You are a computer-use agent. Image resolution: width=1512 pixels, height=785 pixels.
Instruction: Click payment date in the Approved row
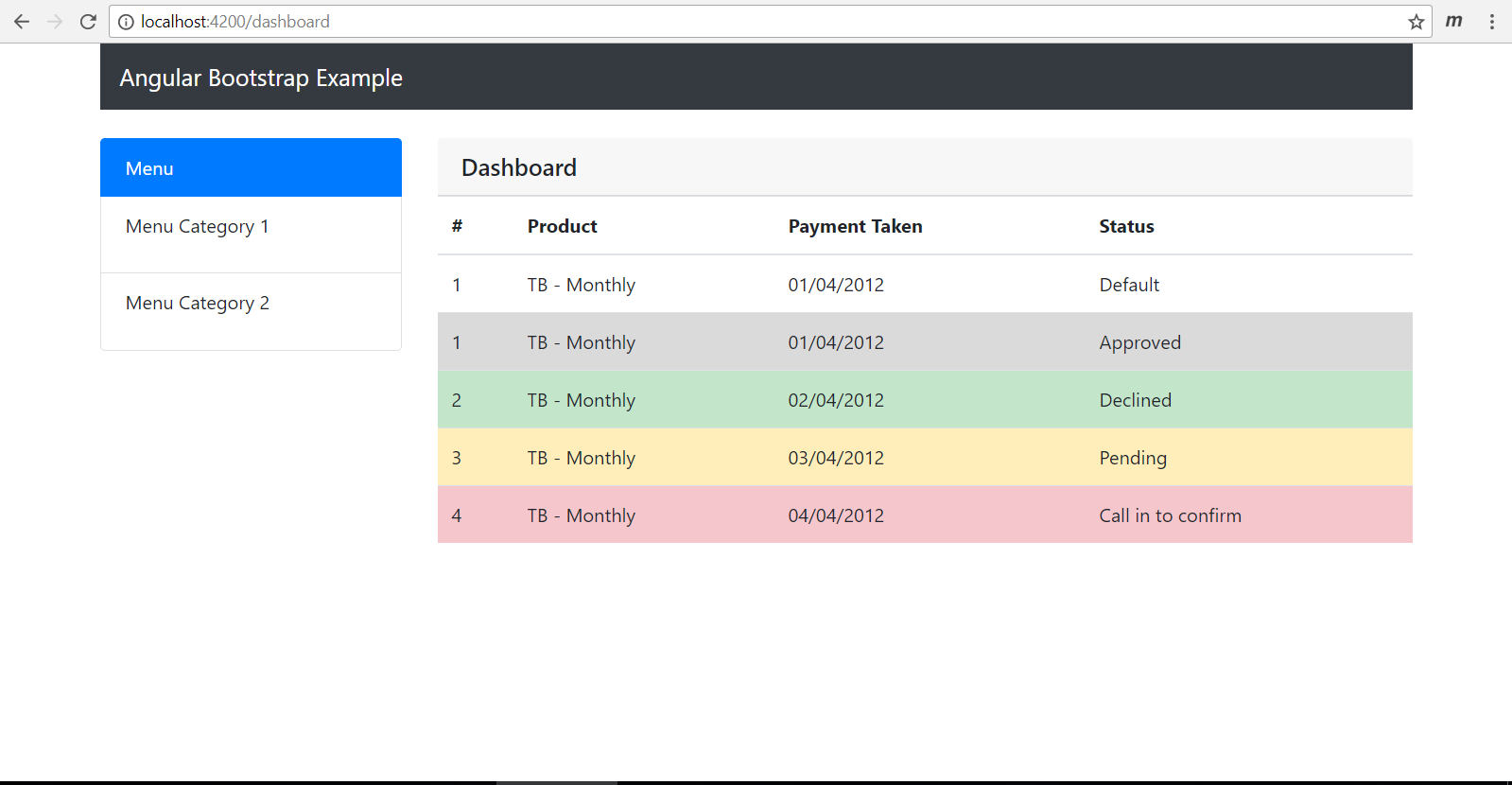click(836, 342)
